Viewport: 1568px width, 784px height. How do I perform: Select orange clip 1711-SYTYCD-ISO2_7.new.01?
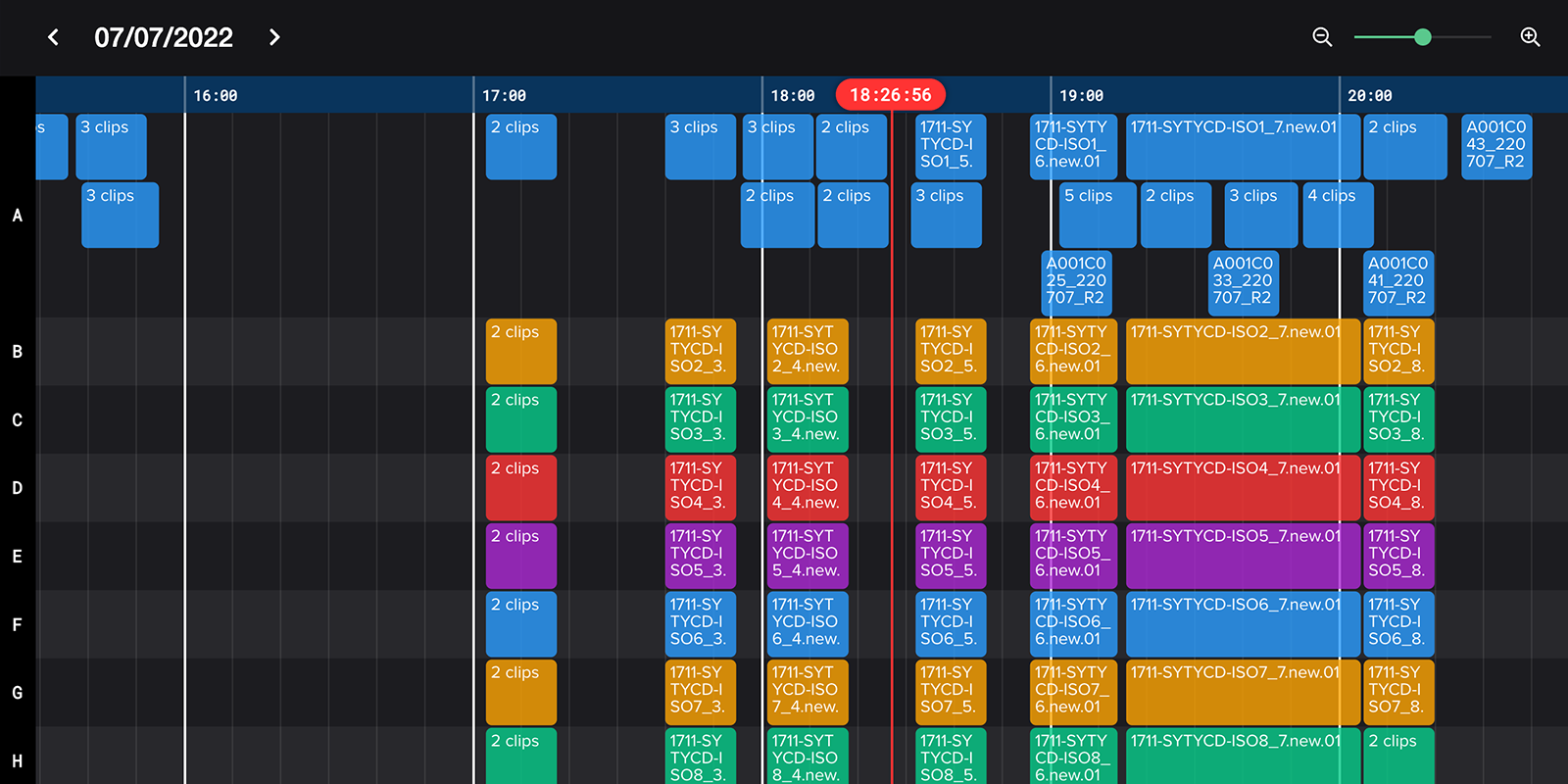point(1242,351)
